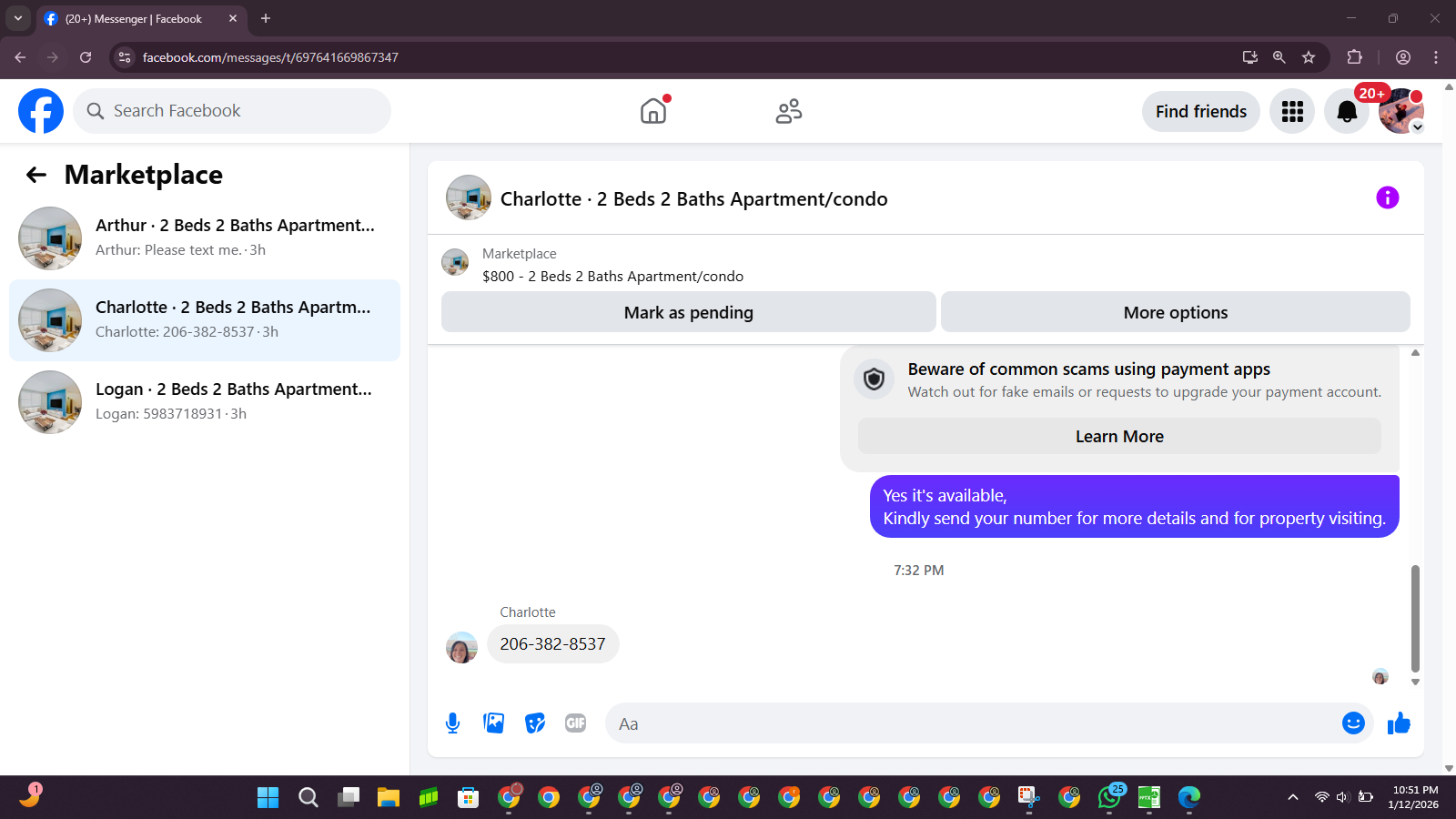The height and width of the screenshot is (819, 1456).
Task: Bookmark this page with the star icon
Action: pyautogui.click(x=1309, y=57)
